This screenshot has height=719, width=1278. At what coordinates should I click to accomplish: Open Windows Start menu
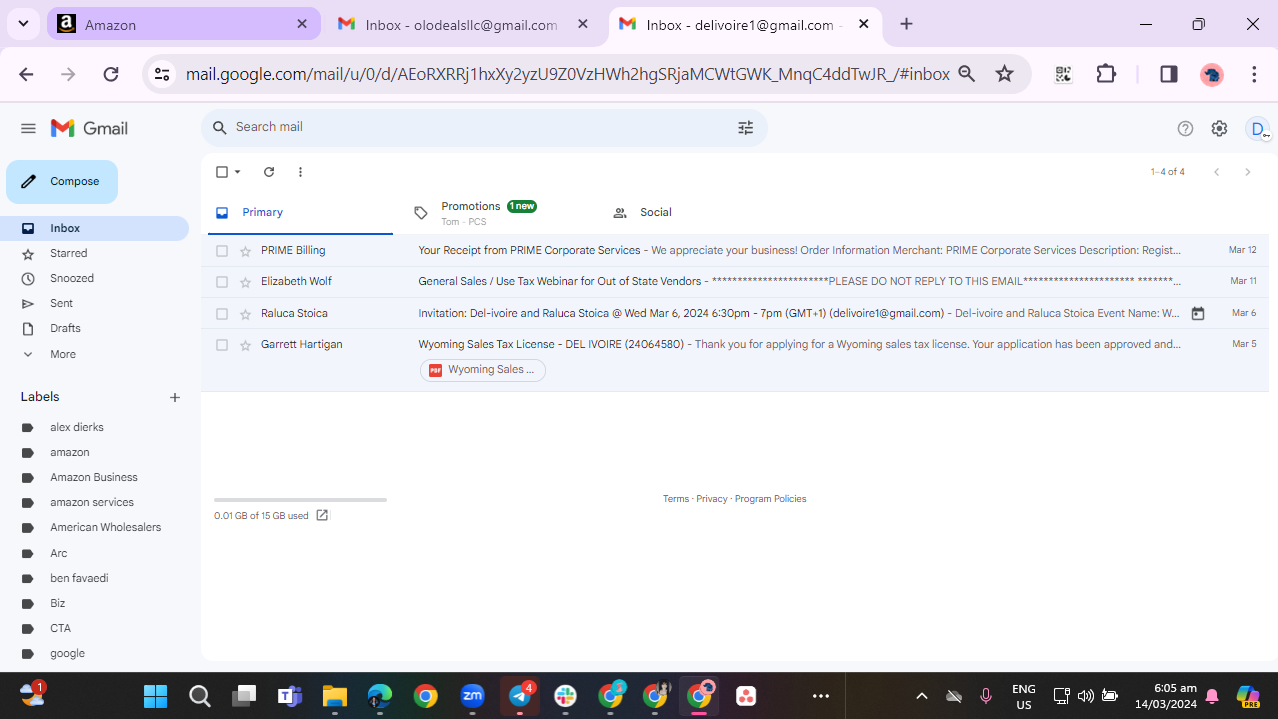pyautogui.click(x=155, y=696)
